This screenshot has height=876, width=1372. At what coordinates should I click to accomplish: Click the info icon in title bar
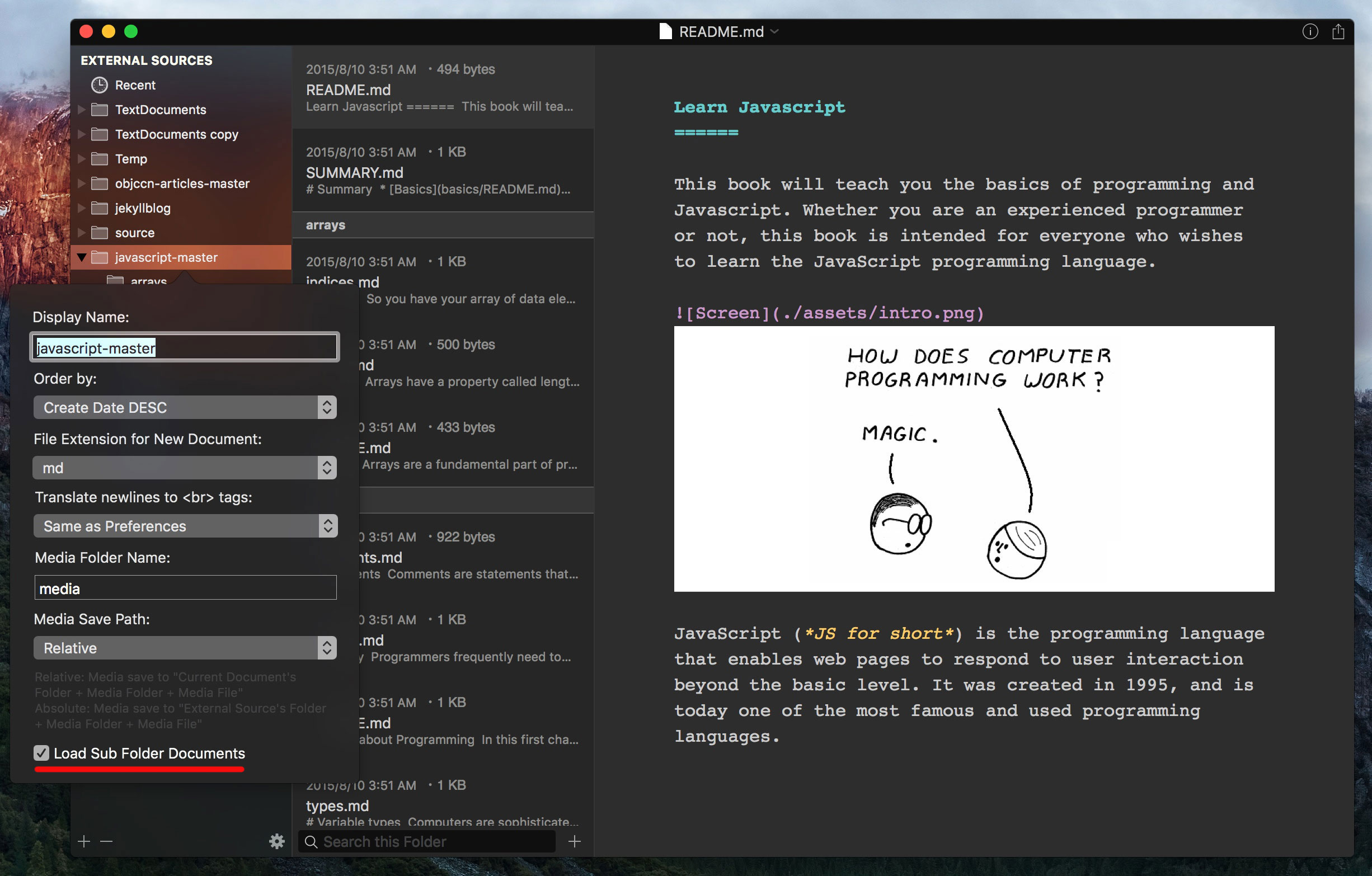point(1309,32)
